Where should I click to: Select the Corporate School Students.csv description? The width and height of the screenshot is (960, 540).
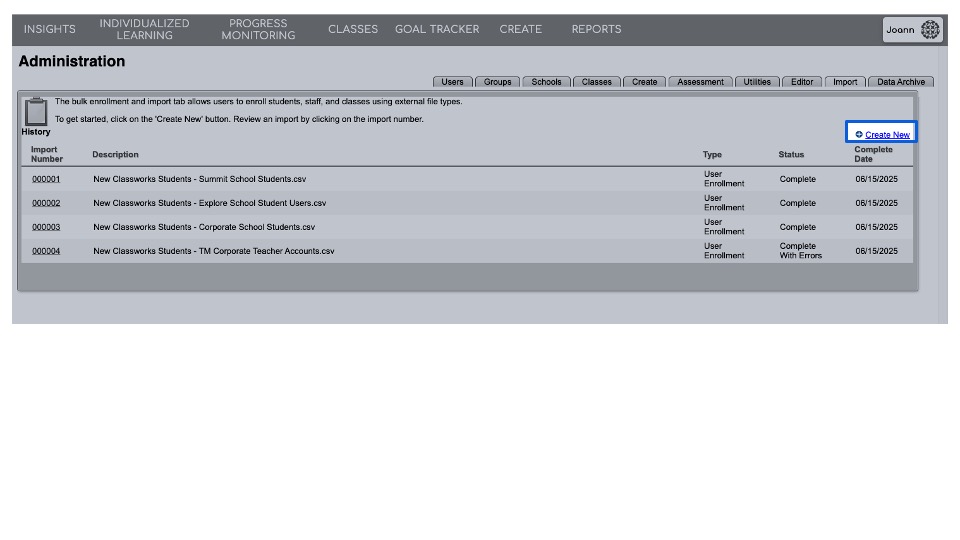click(x=204, y=227)
